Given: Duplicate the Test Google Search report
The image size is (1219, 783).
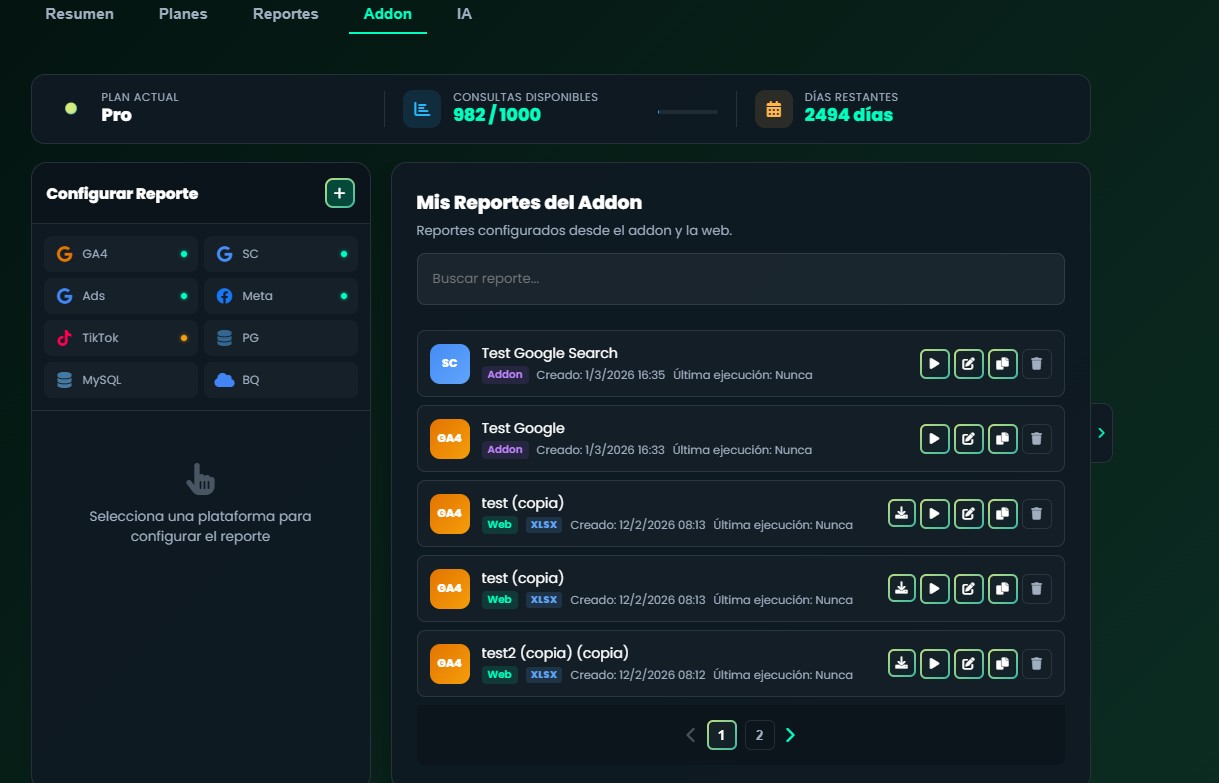Looking at the screenshot, I should pyautogui.click(x=1002, y=364).
